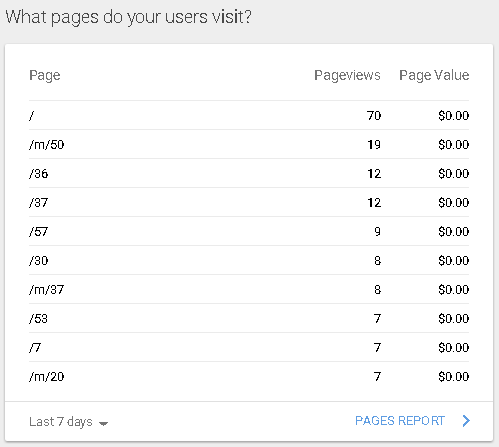Open the /57 page row
The width and height of the screenshot is (499, 447).
click(249, 231)
